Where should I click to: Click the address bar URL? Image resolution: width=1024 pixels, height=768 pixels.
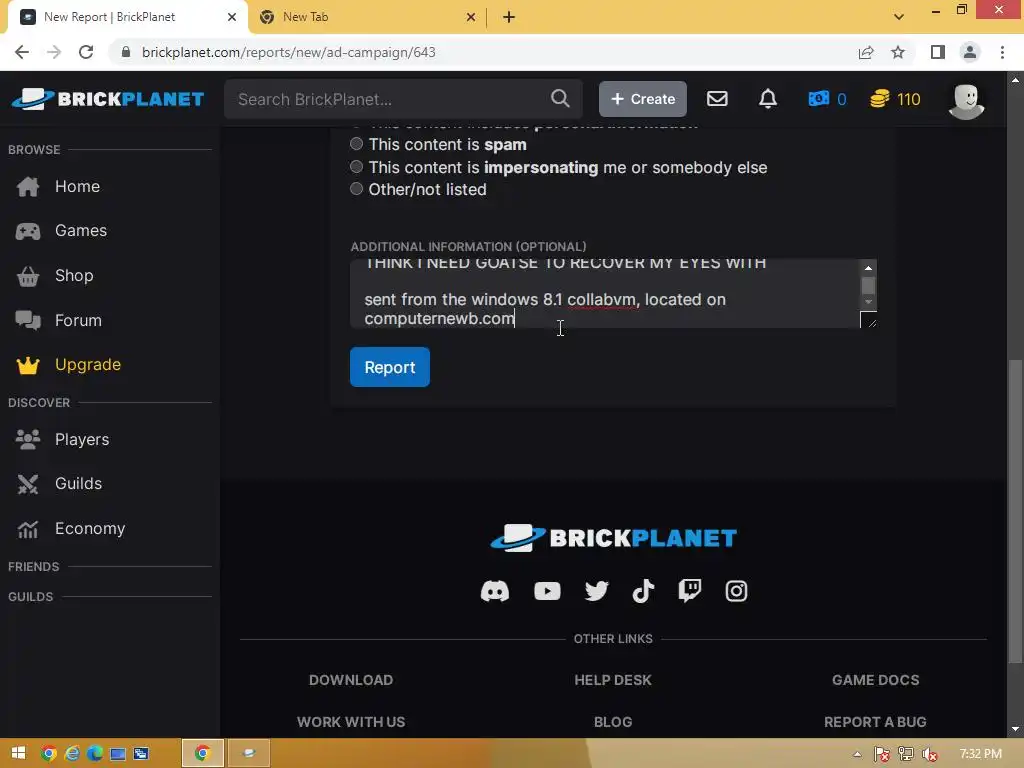coord(289,52)
